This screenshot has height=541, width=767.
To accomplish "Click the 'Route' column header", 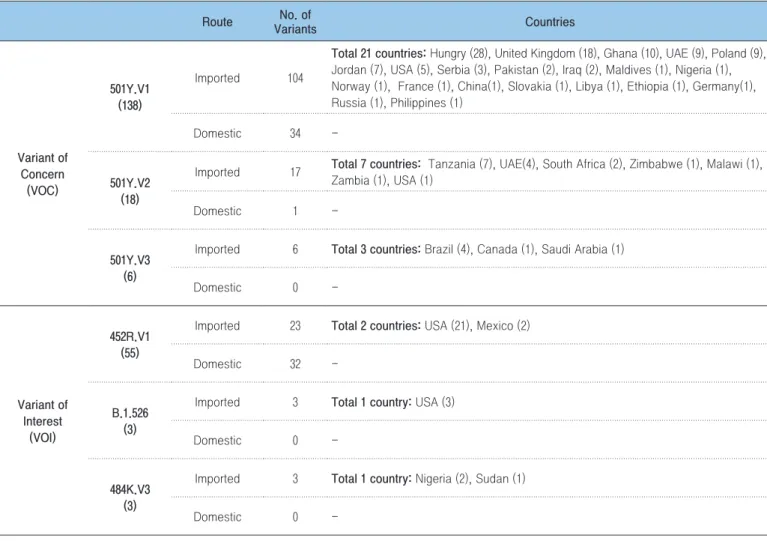I will (217, 22).
